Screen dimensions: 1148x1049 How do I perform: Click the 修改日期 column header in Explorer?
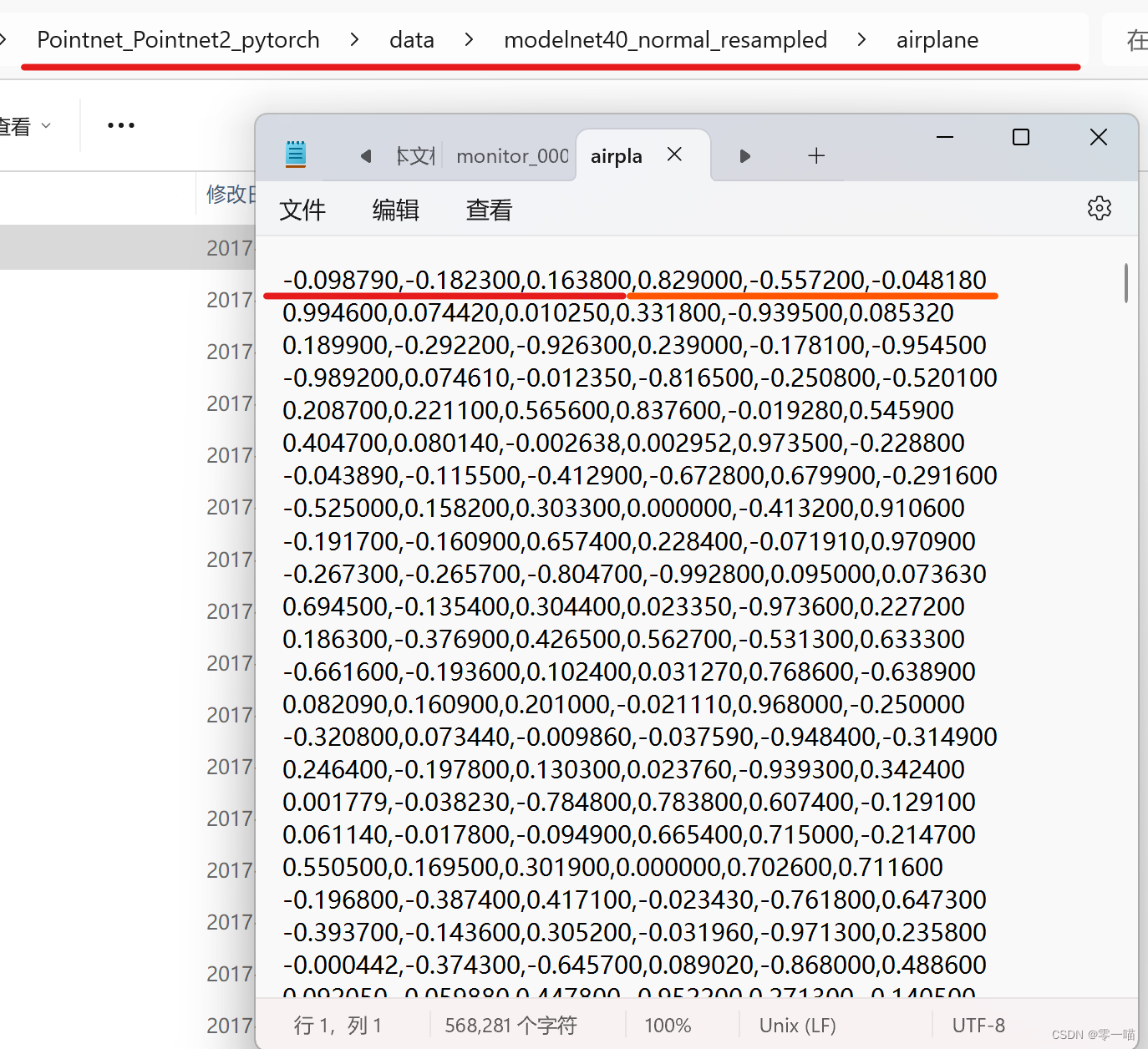point(231,195)
